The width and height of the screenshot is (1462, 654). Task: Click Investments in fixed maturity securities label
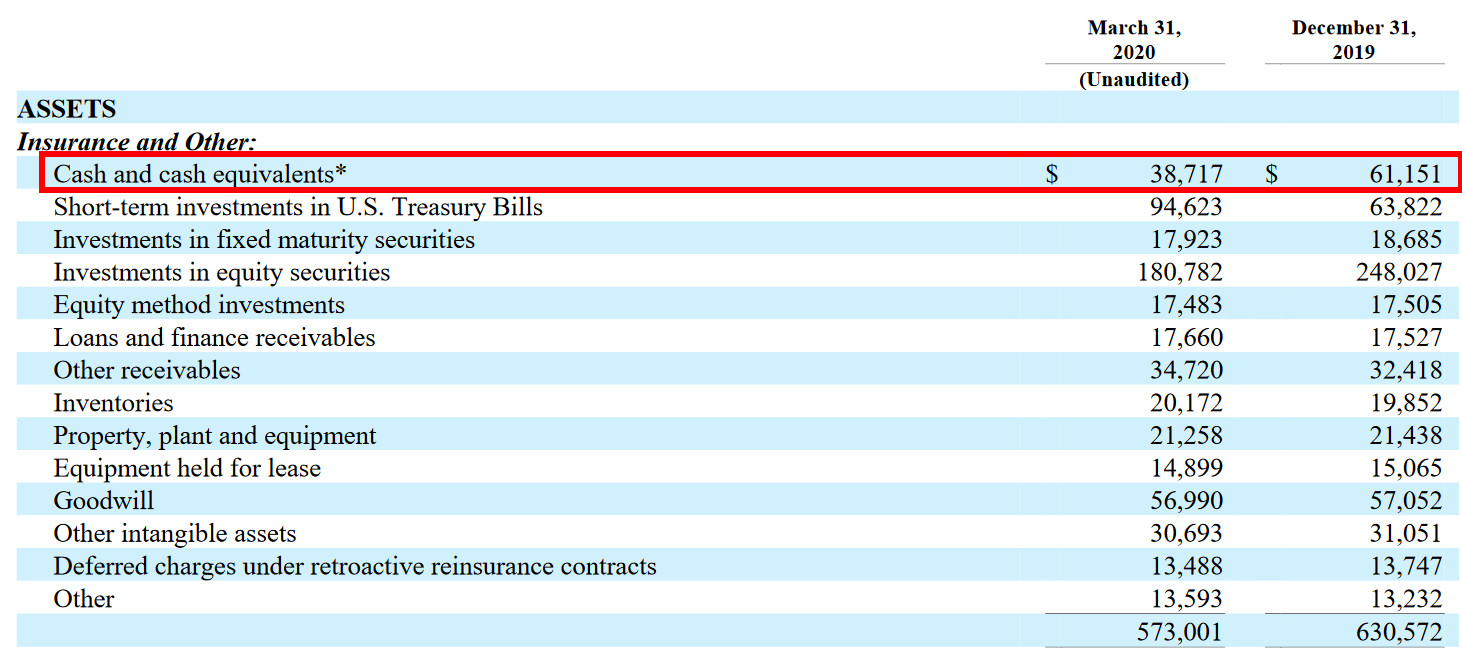pyautogui.click(x=264, y=240)
